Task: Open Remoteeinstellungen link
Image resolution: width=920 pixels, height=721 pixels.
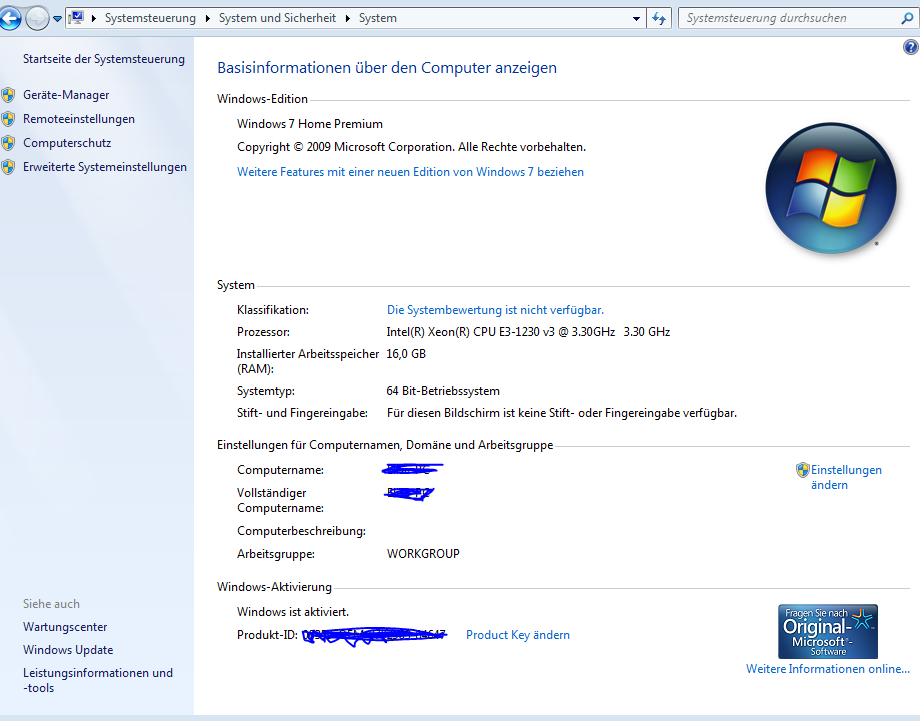Action: coord(79,119)
